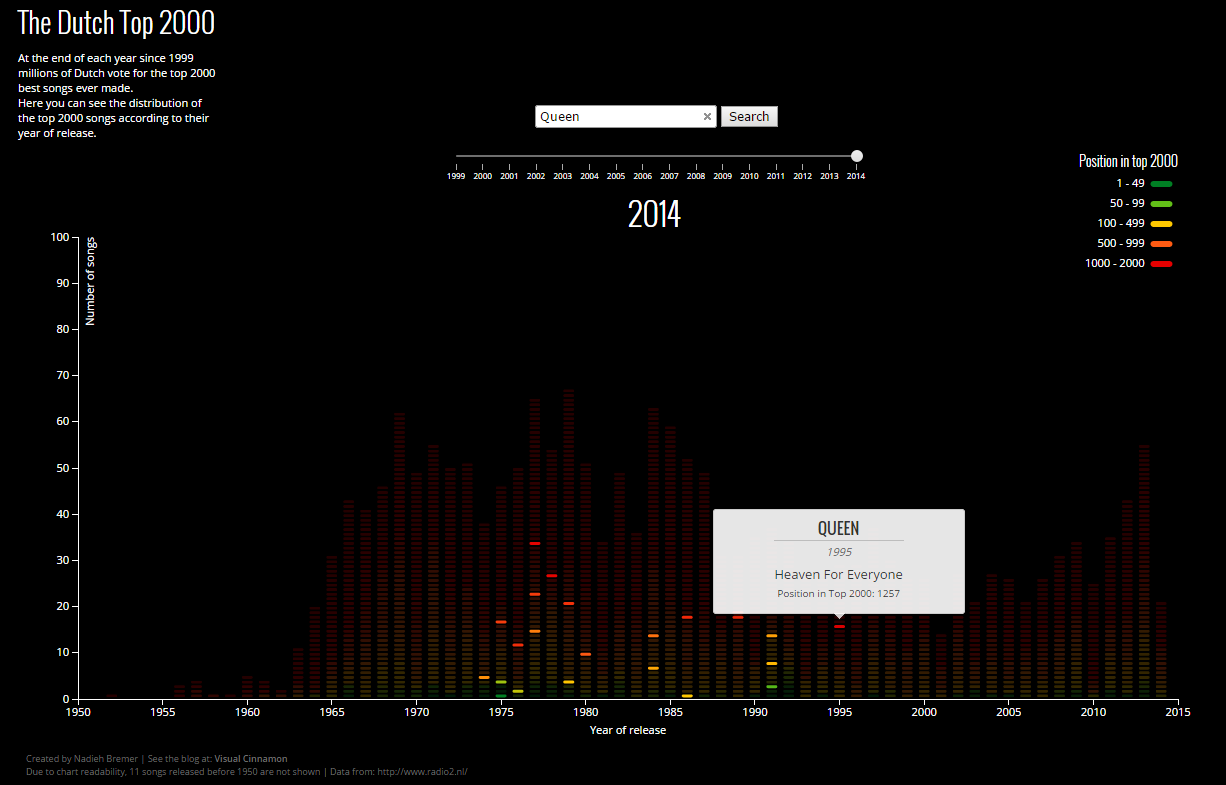Click the upper orange highlighted marker in the 1984 column
1226x785 pixels.
653,636
